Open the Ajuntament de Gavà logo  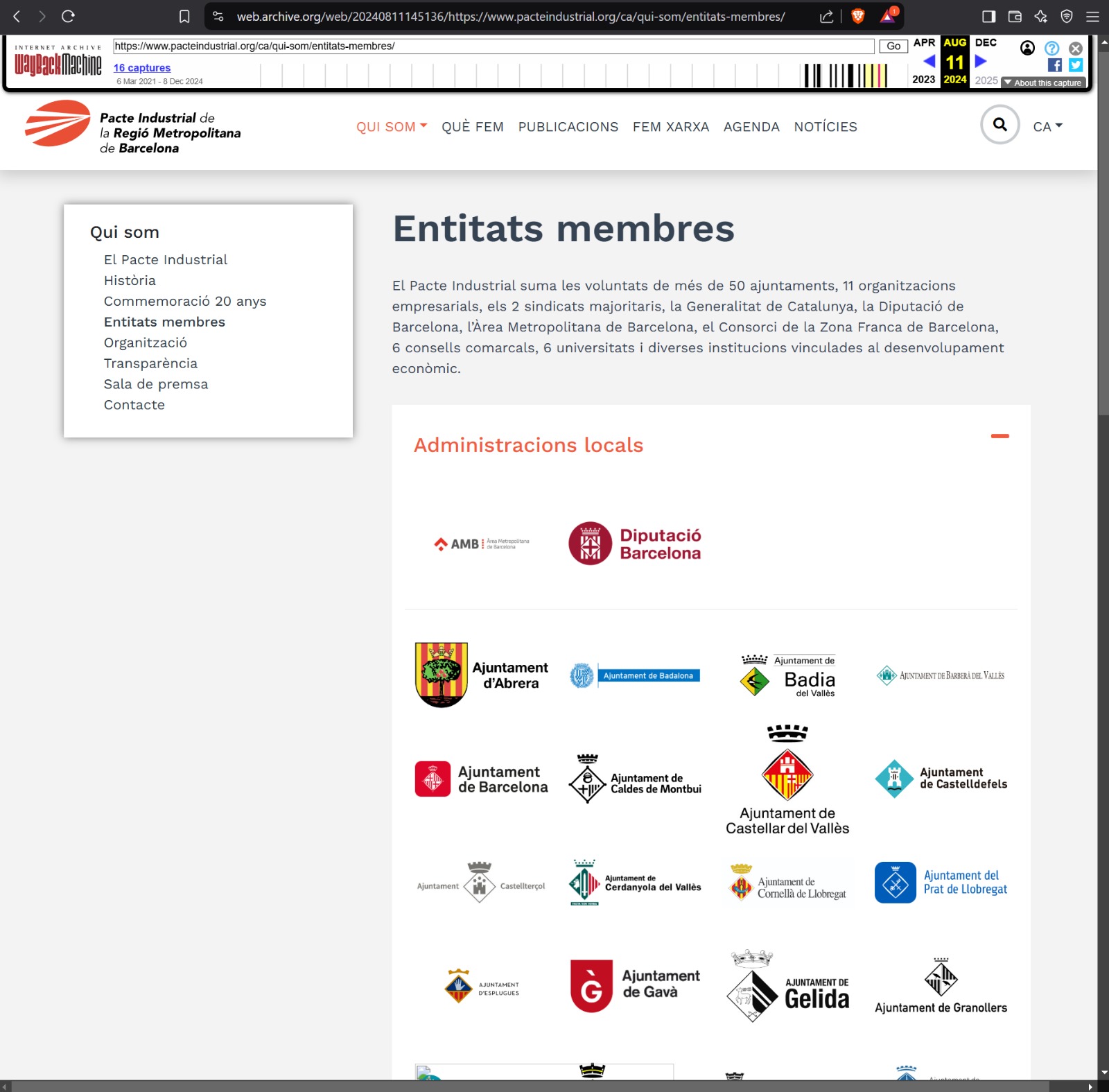click(635, 985)
